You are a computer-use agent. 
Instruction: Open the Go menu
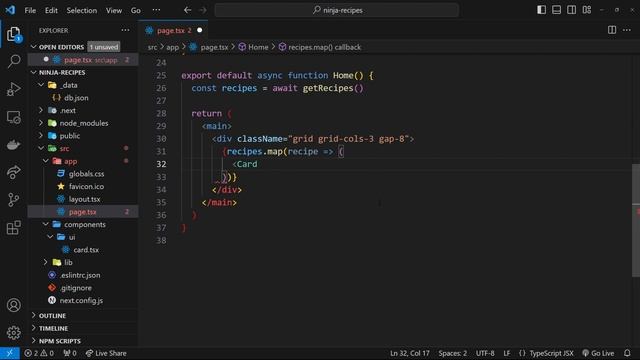136,10
